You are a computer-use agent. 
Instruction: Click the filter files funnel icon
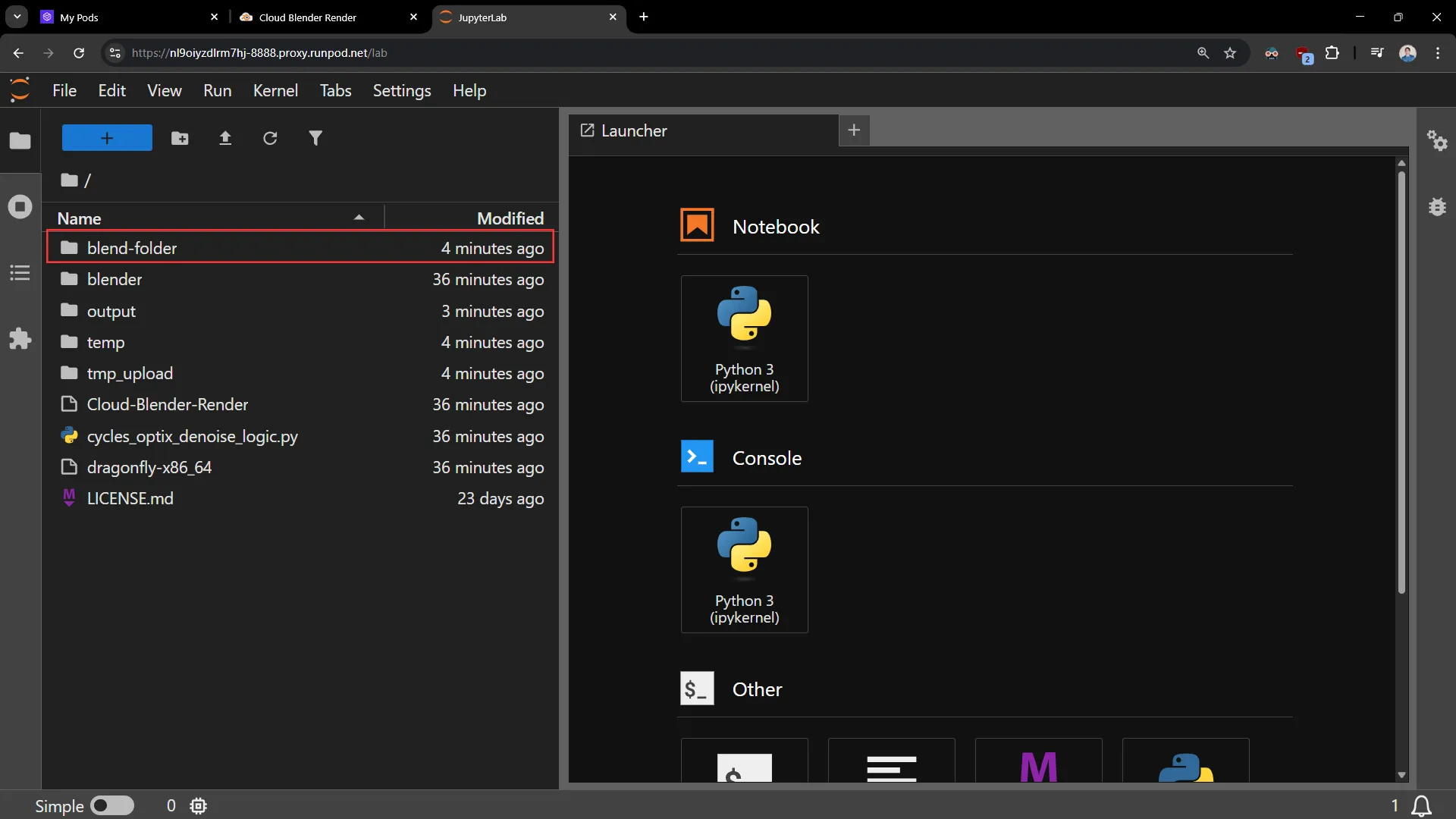click(315, 138)
